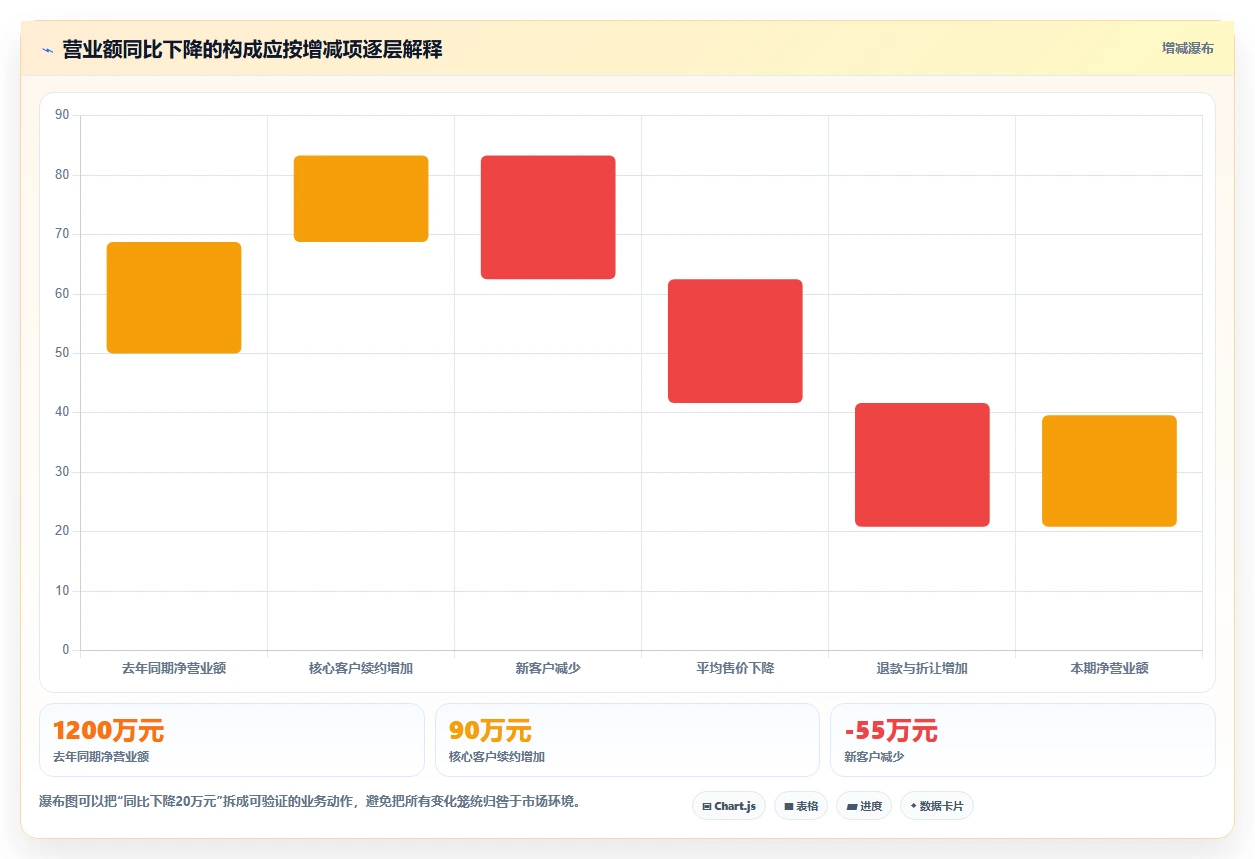Click the 进度 chip
Image resolution: width=1255 pixels, height=859 pixels.
coord(864,806)
